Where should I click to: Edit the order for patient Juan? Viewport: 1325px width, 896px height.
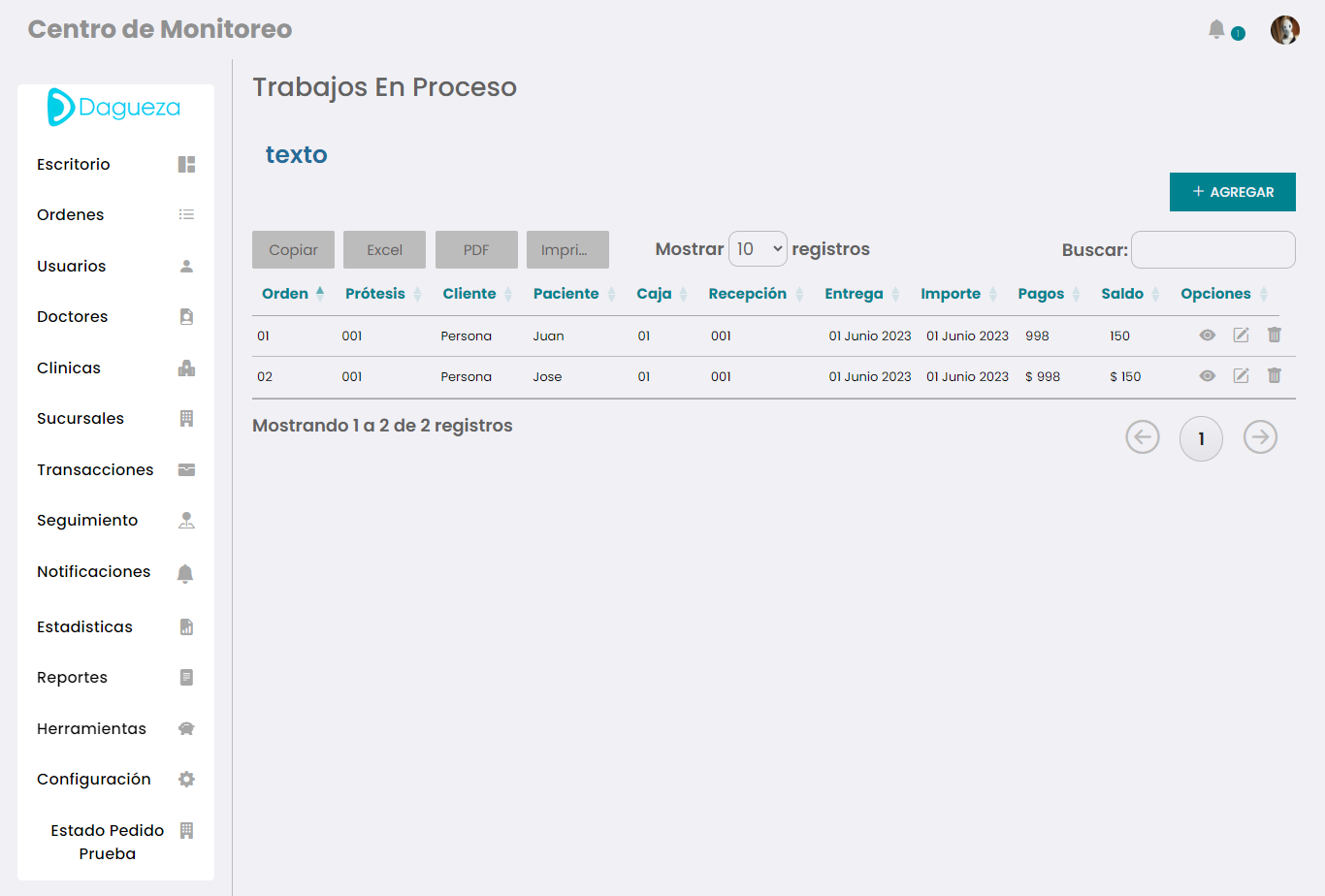click(1241, 335)
